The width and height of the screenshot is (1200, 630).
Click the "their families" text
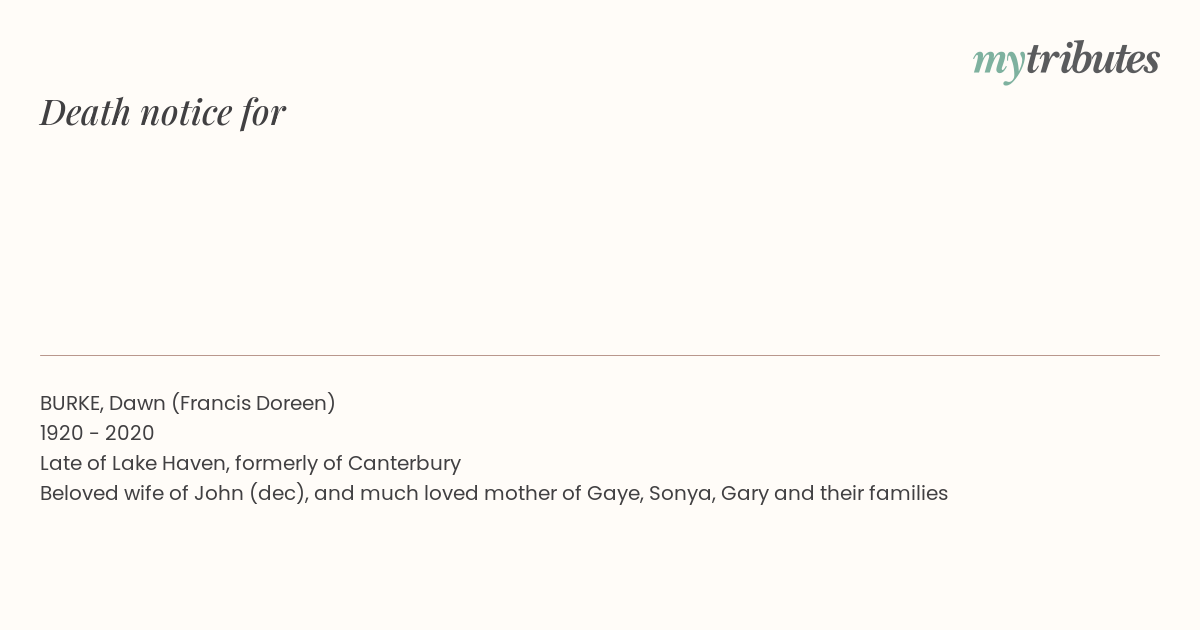point(883,493)
